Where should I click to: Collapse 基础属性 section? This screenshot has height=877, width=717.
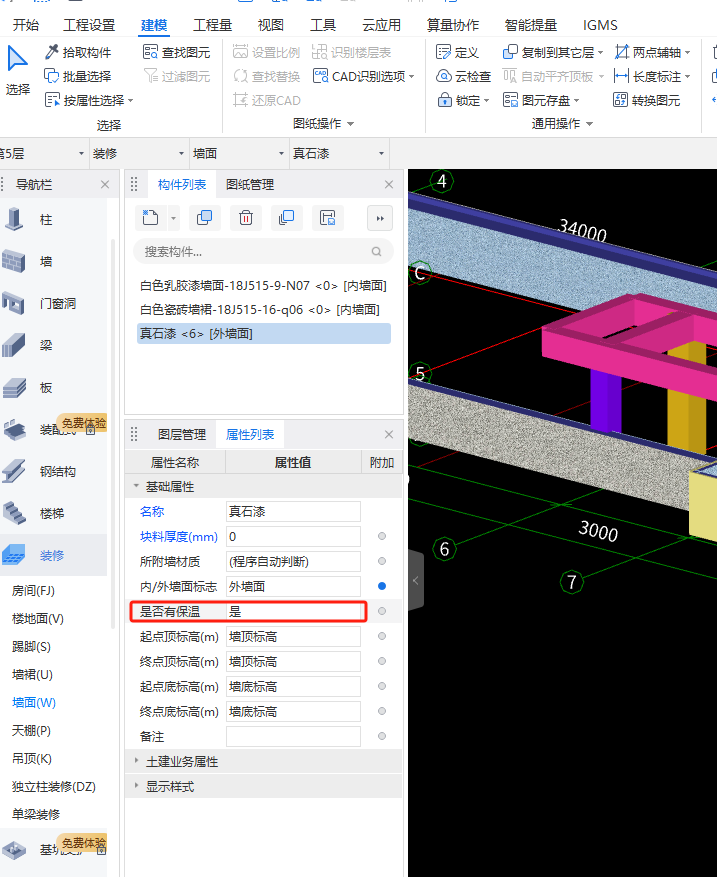pos(136,486)
